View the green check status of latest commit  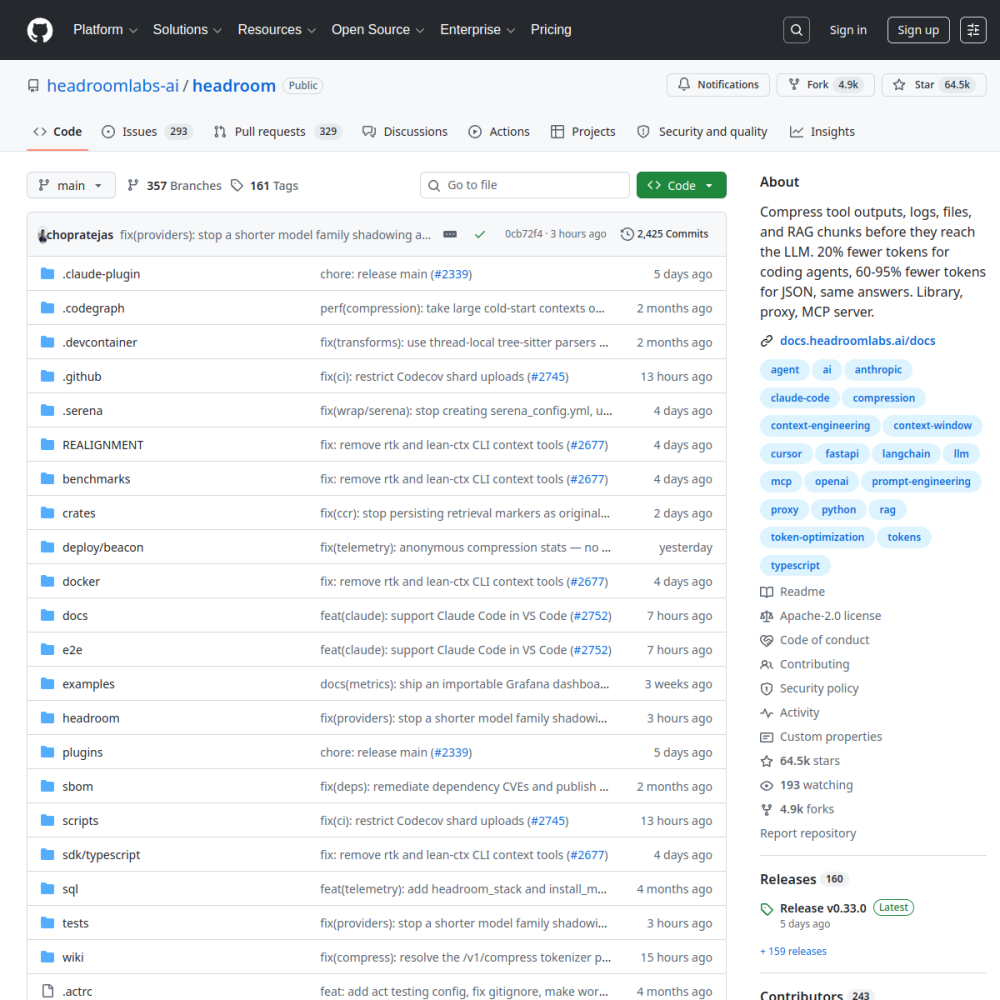(480, 235)
